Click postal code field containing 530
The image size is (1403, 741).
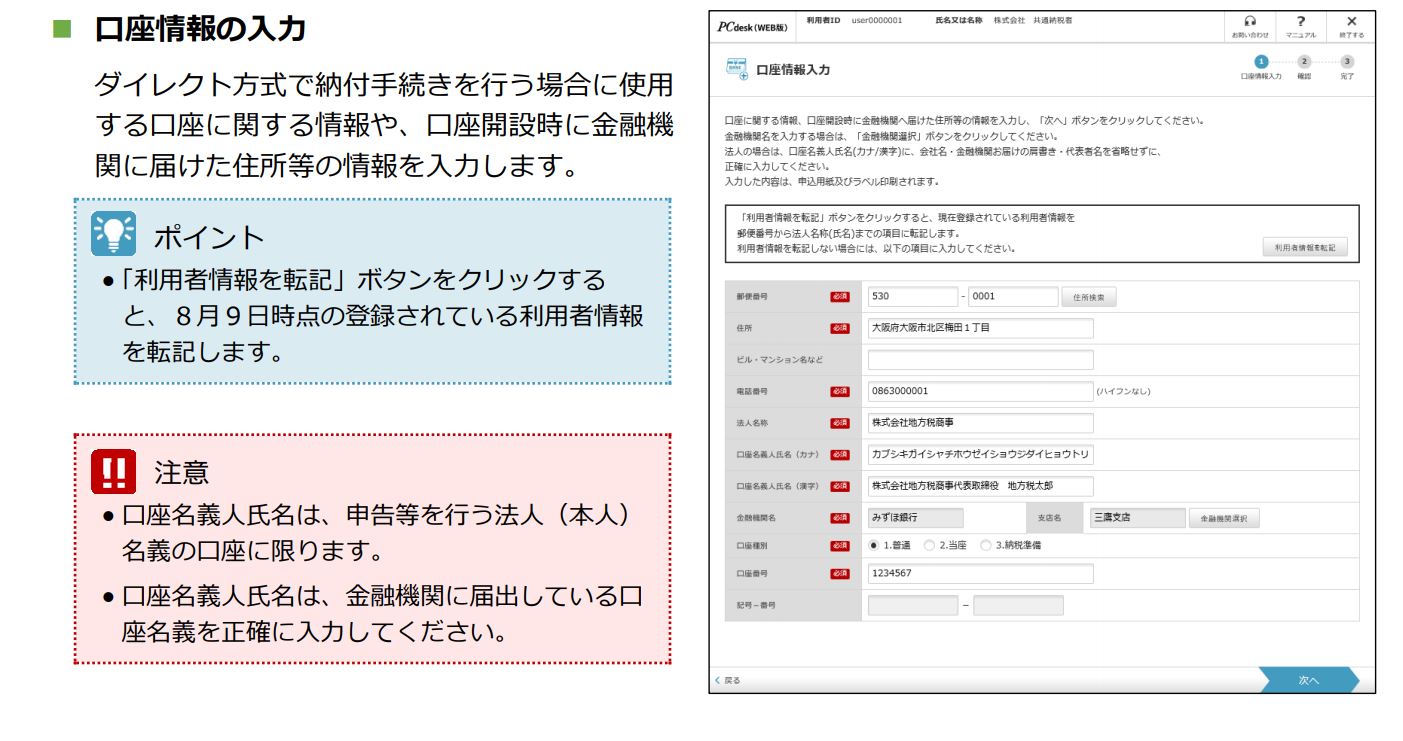point(913,296)
